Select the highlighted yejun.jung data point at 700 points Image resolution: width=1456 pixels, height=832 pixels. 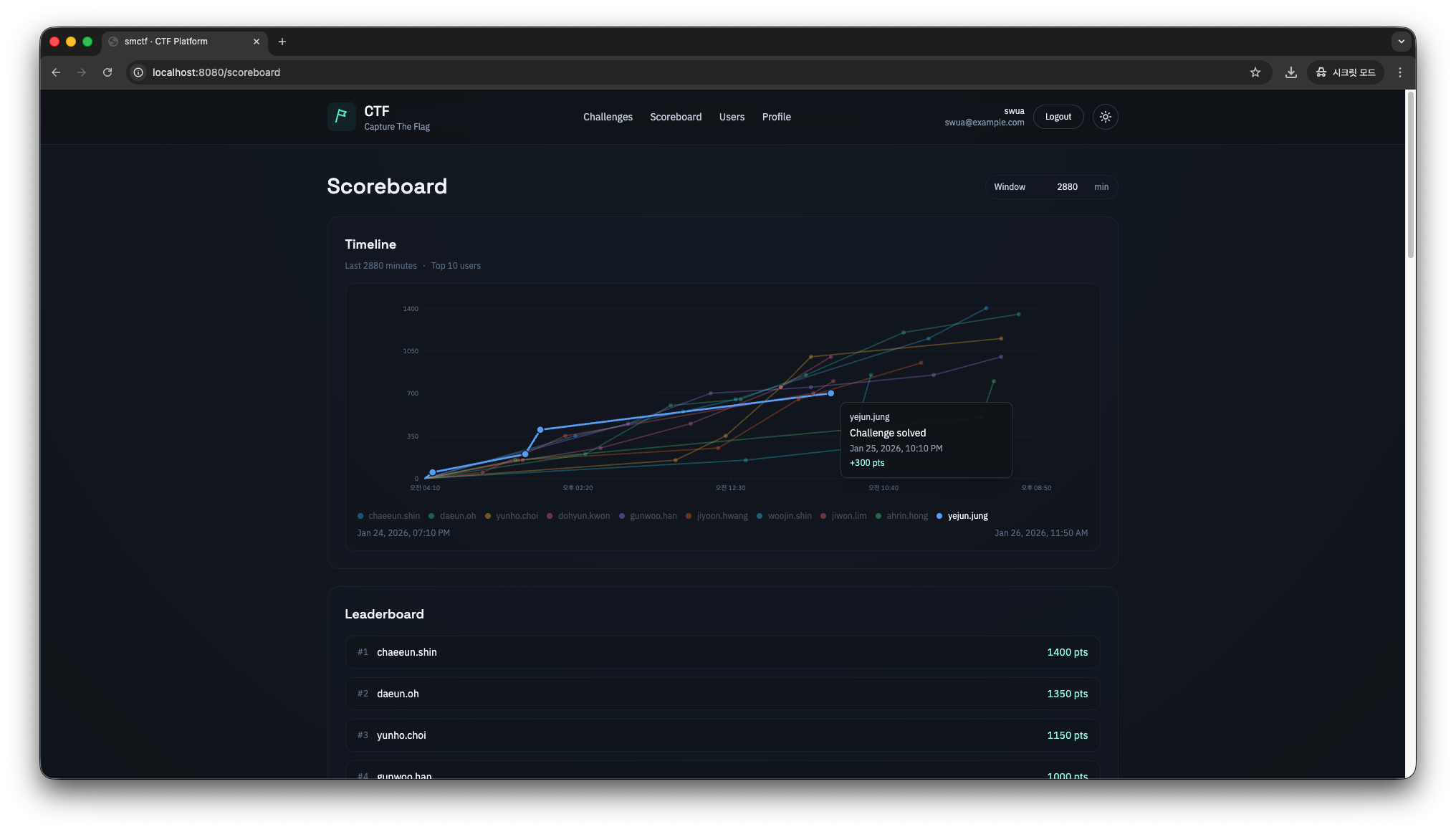click(830, 393)
